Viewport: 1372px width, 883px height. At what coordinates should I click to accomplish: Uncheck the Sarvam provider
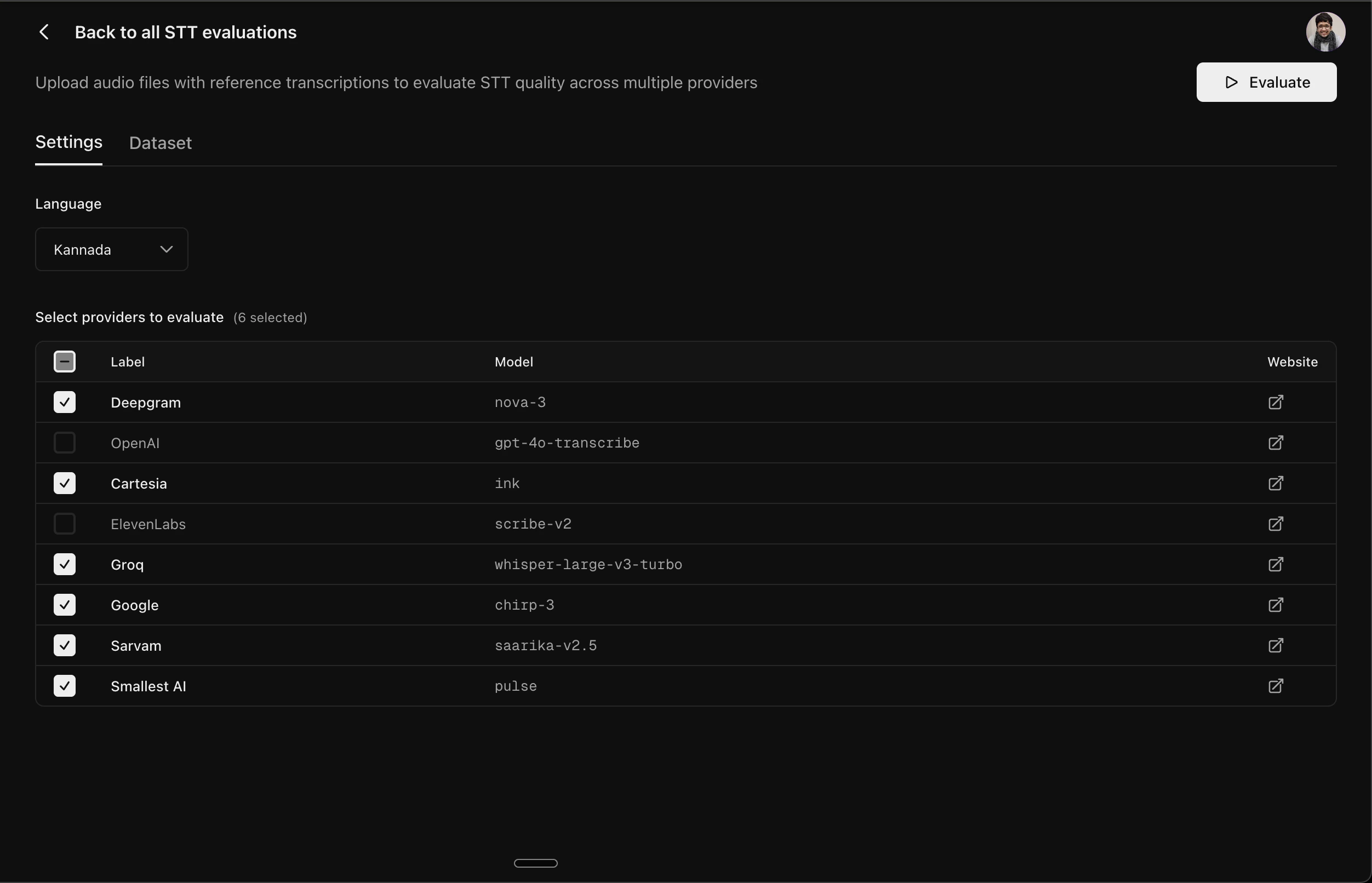tap(64, 645)
